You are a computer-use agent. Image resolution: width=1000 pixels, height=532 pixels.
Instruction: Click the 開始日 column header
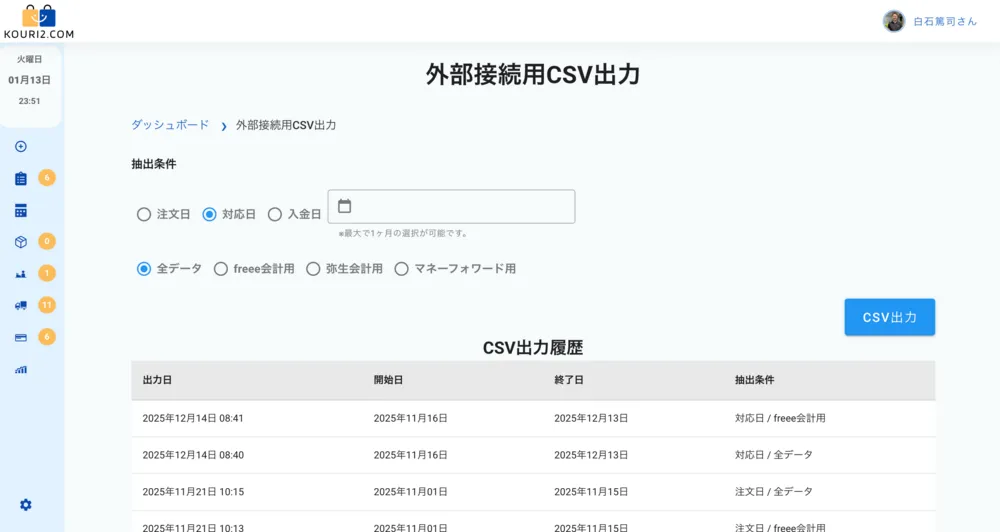[x=388, y=380]
